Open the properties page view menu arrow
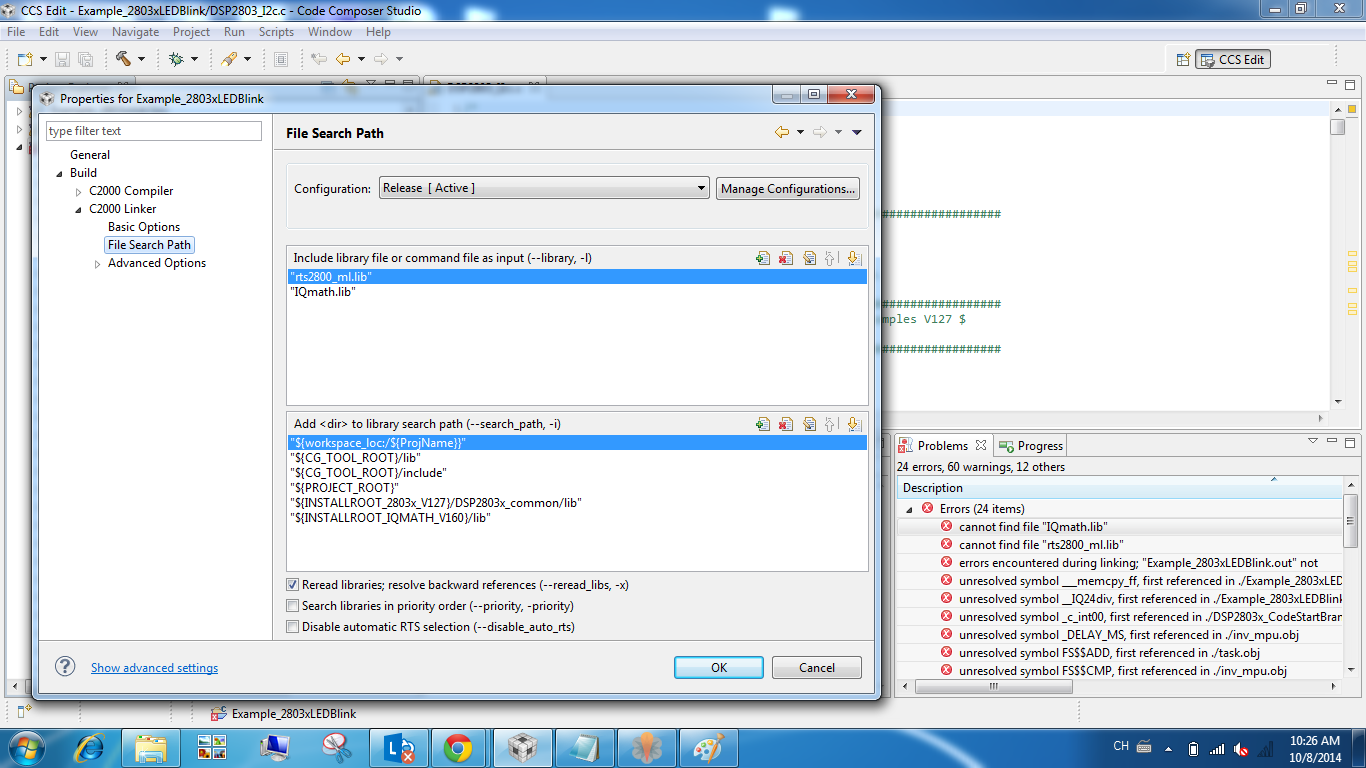 857,133
